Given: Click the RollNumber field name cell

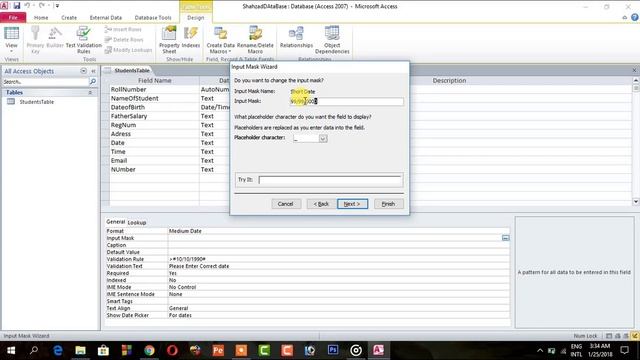Looking at the screenshot, I should tap(154, 89).
